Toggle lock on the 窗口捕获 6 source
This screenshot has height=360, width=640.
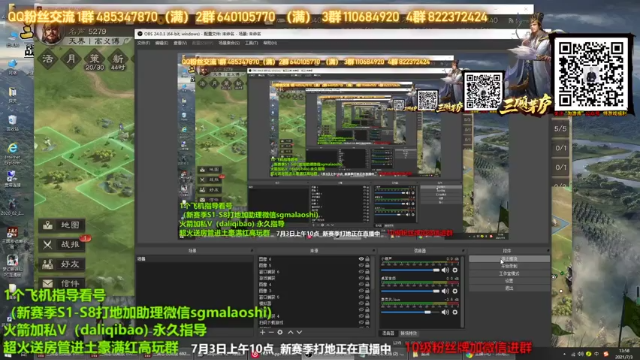(x=367, y=271)
